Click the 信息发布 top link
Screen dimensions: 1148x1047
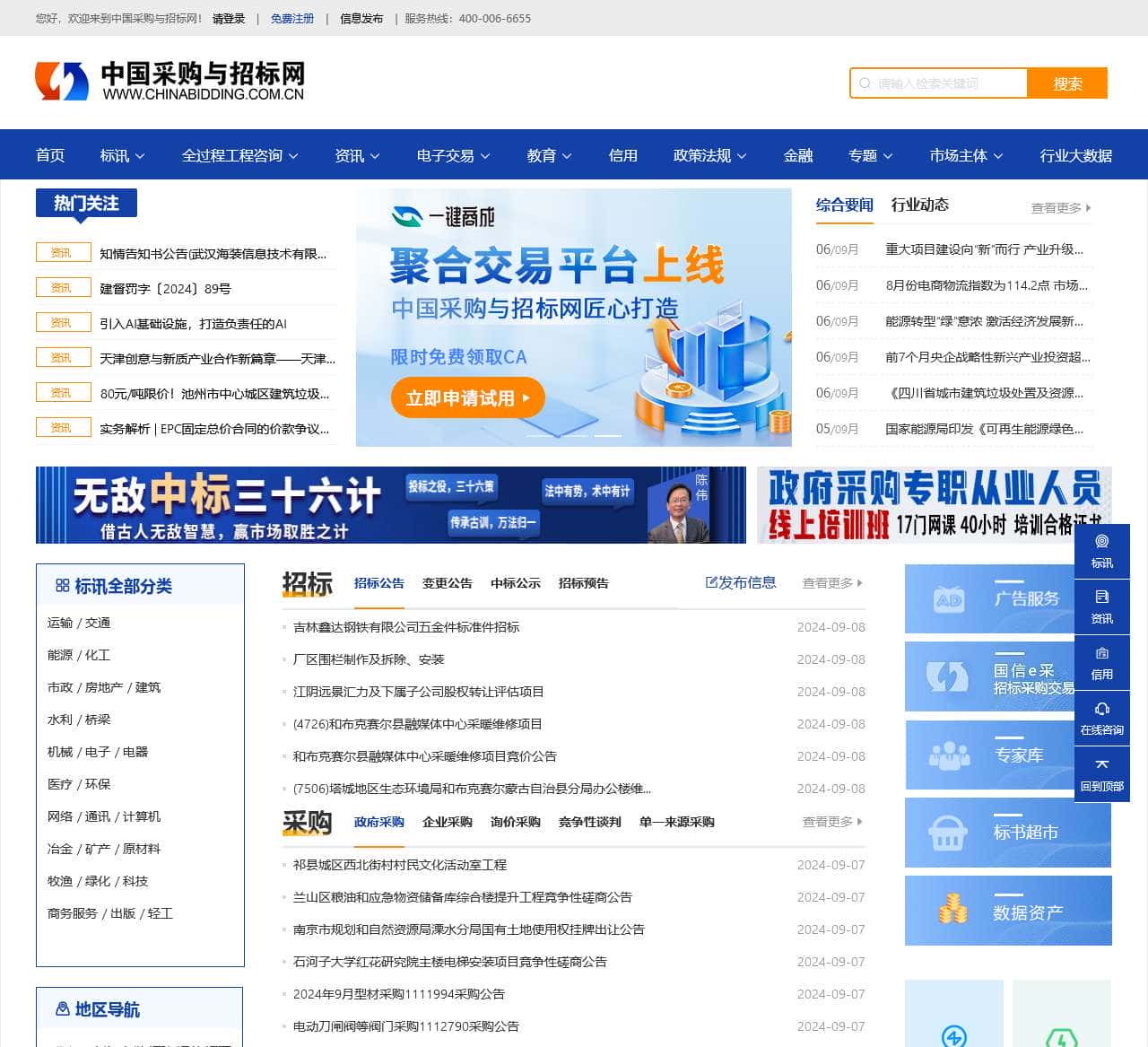[x=361, y=18]
